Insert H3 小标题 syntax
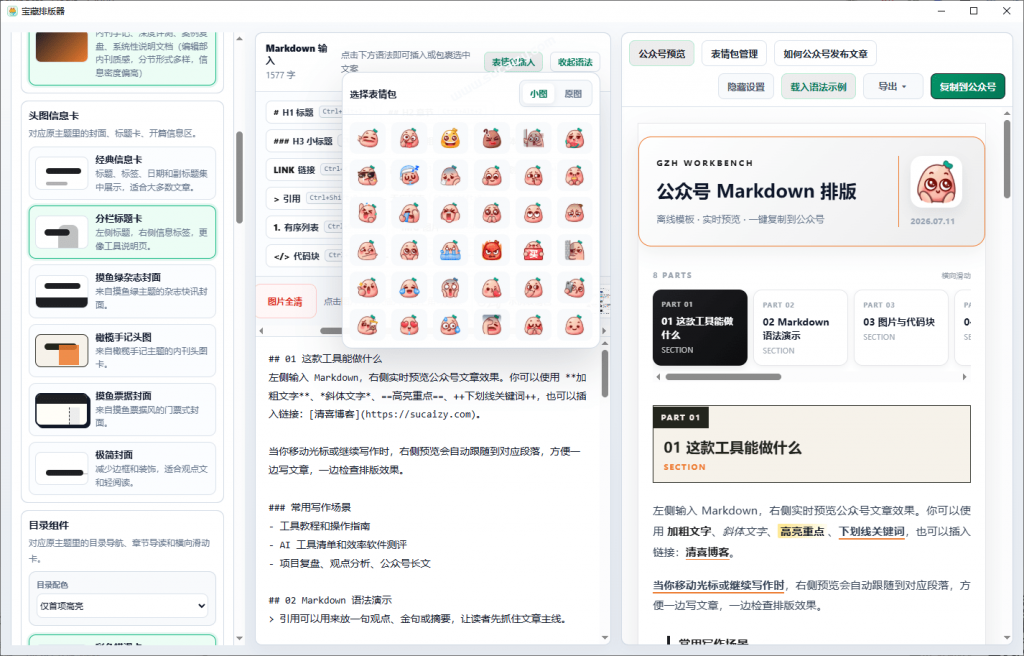 point(305,140)
